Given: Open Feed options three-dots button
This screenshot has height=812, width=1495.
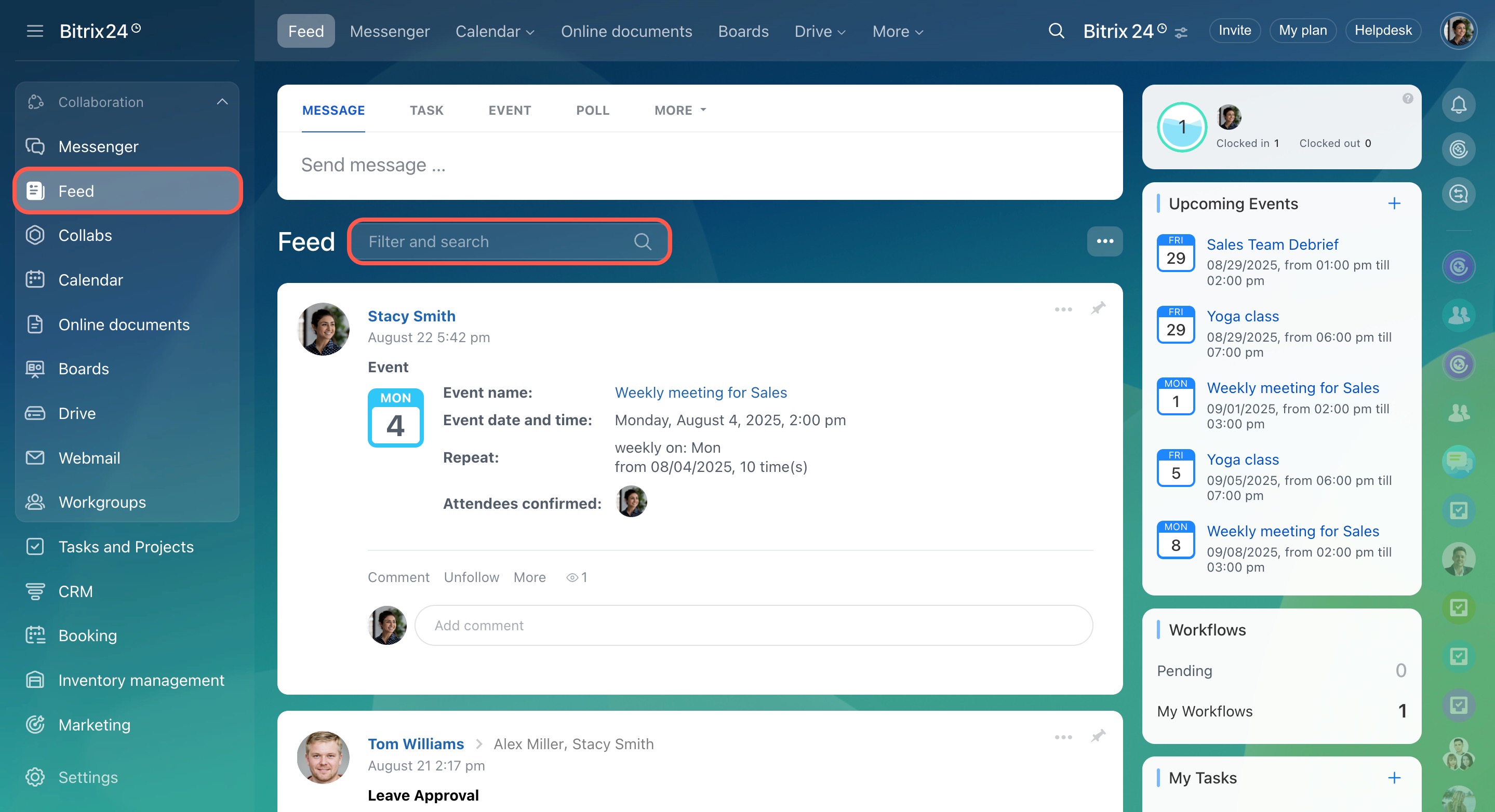Looking at the screenshot, I should [1104, 241].
